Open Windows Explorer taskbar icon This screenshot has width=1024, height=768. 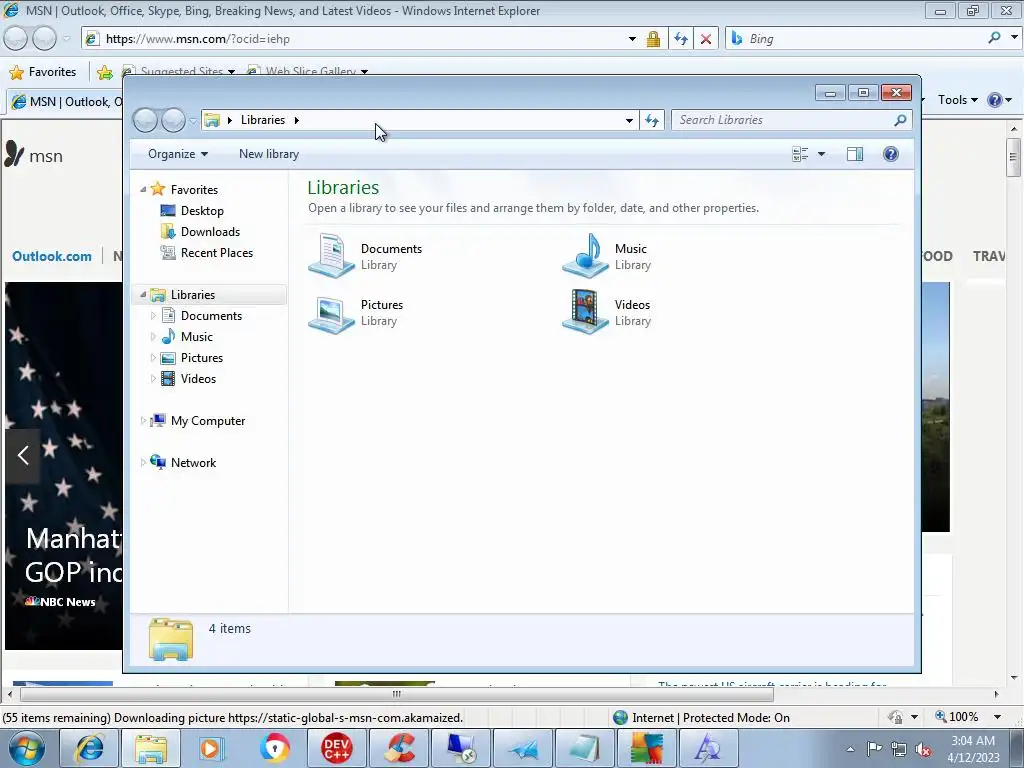[150, 748]
